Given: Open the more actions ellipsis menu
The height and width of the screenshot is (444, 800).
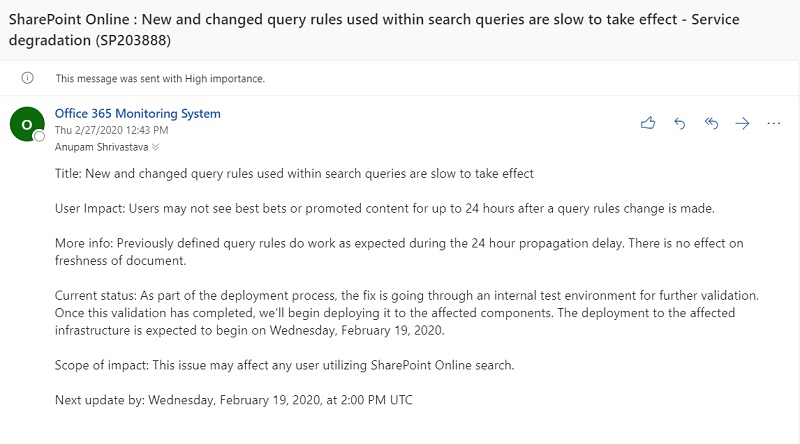Looking at the screenshot, I should (773, 123).
